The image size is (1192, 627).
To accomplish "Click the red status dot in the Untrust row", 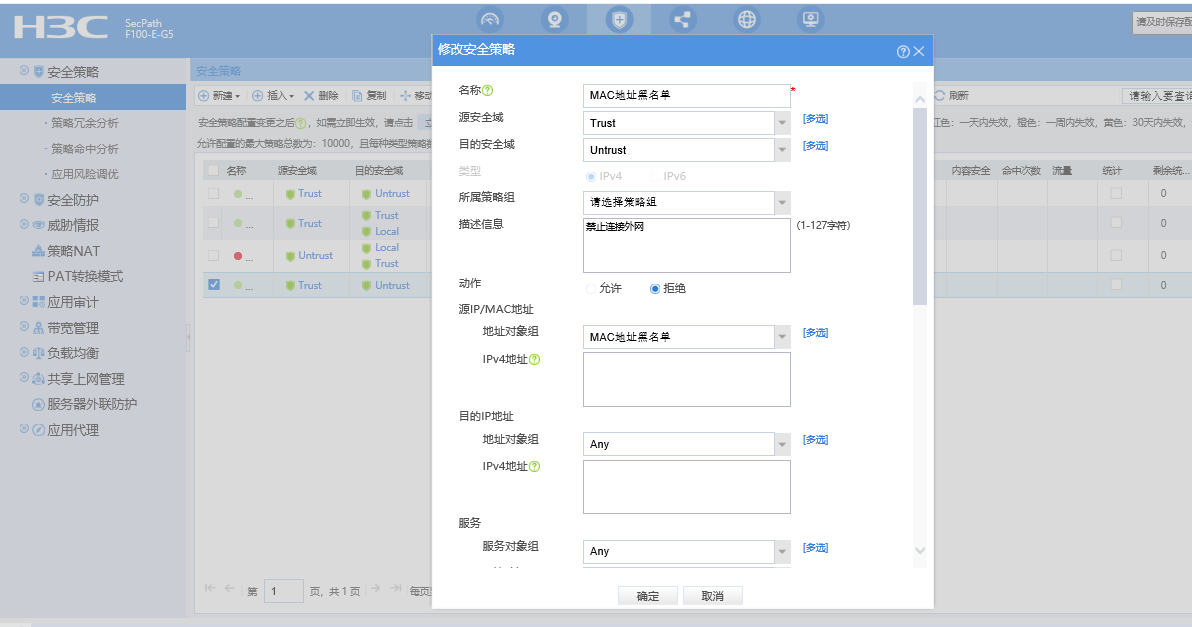I will pos(238,256).
